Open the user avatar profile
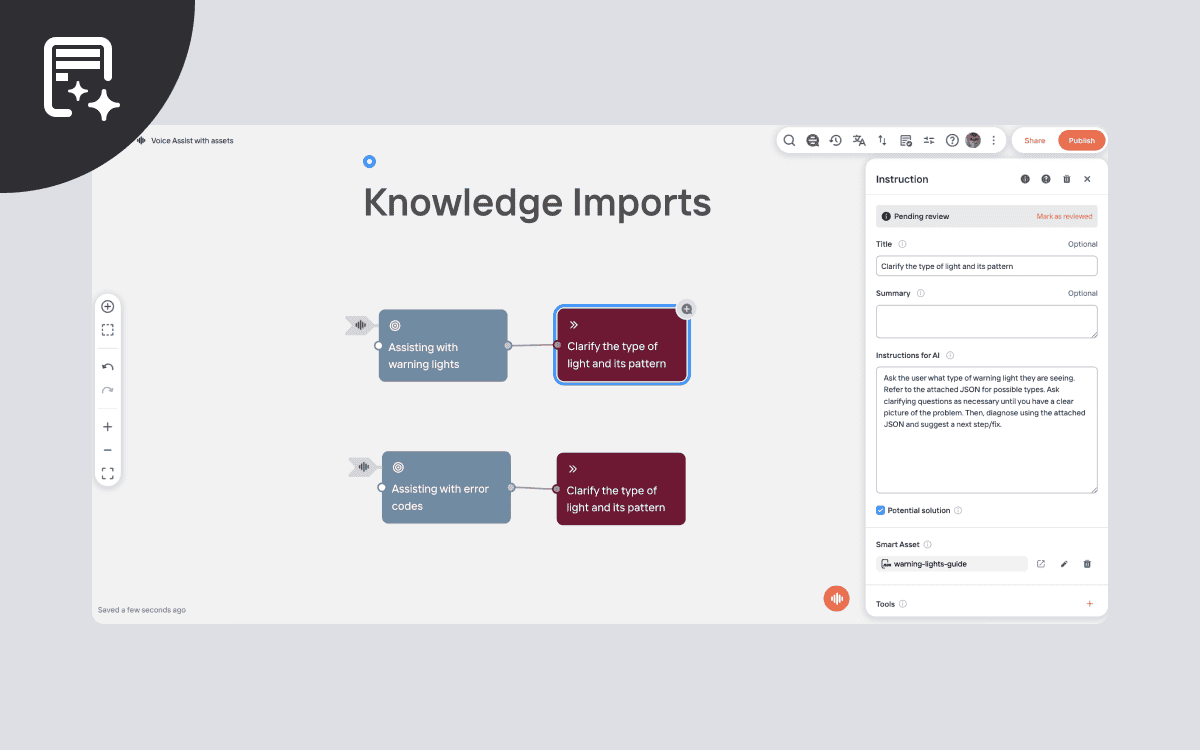The width and height of the screenshot is (1200, 750). click(973, 141)
